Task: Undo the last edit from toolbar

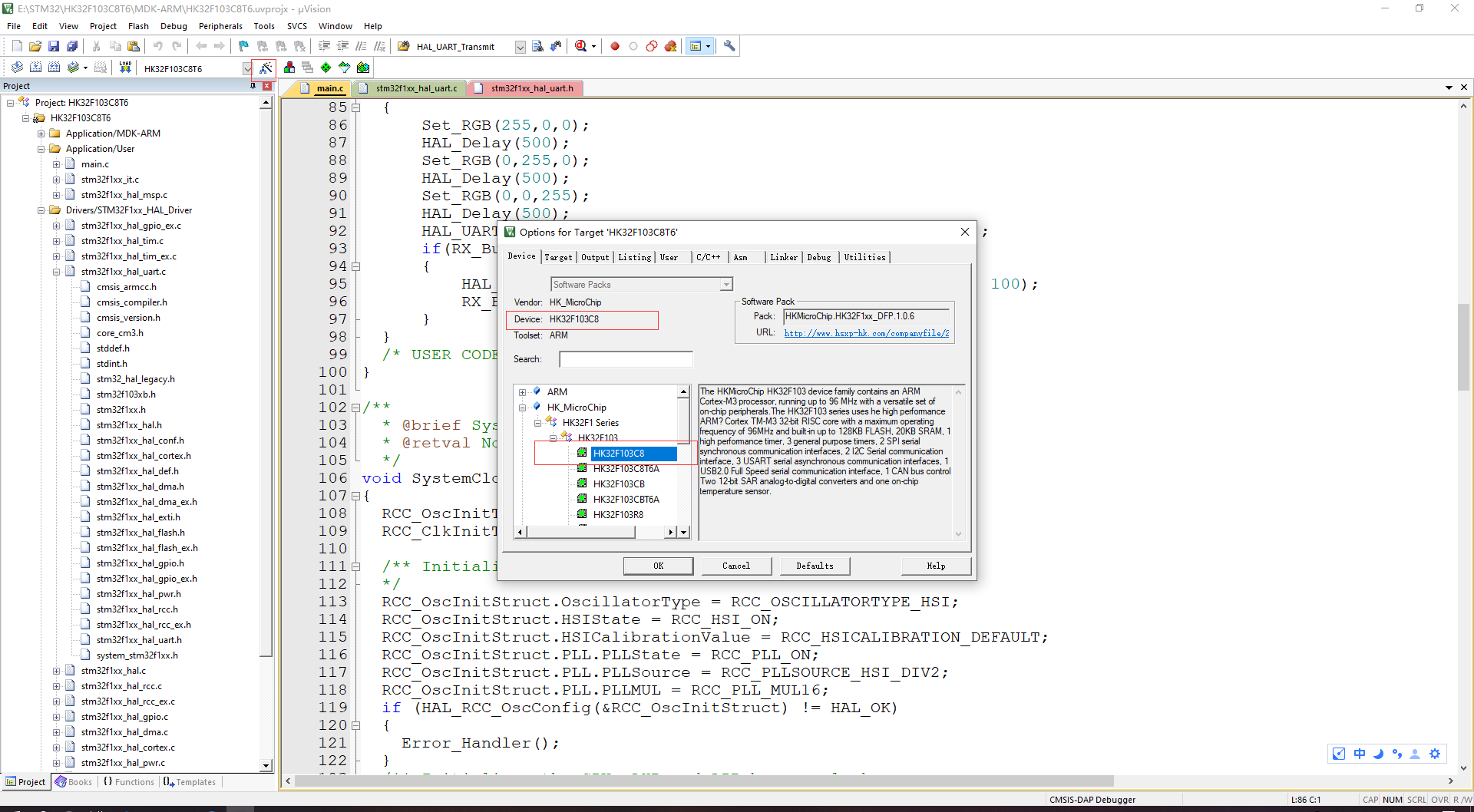Action: tap(158, 46)
